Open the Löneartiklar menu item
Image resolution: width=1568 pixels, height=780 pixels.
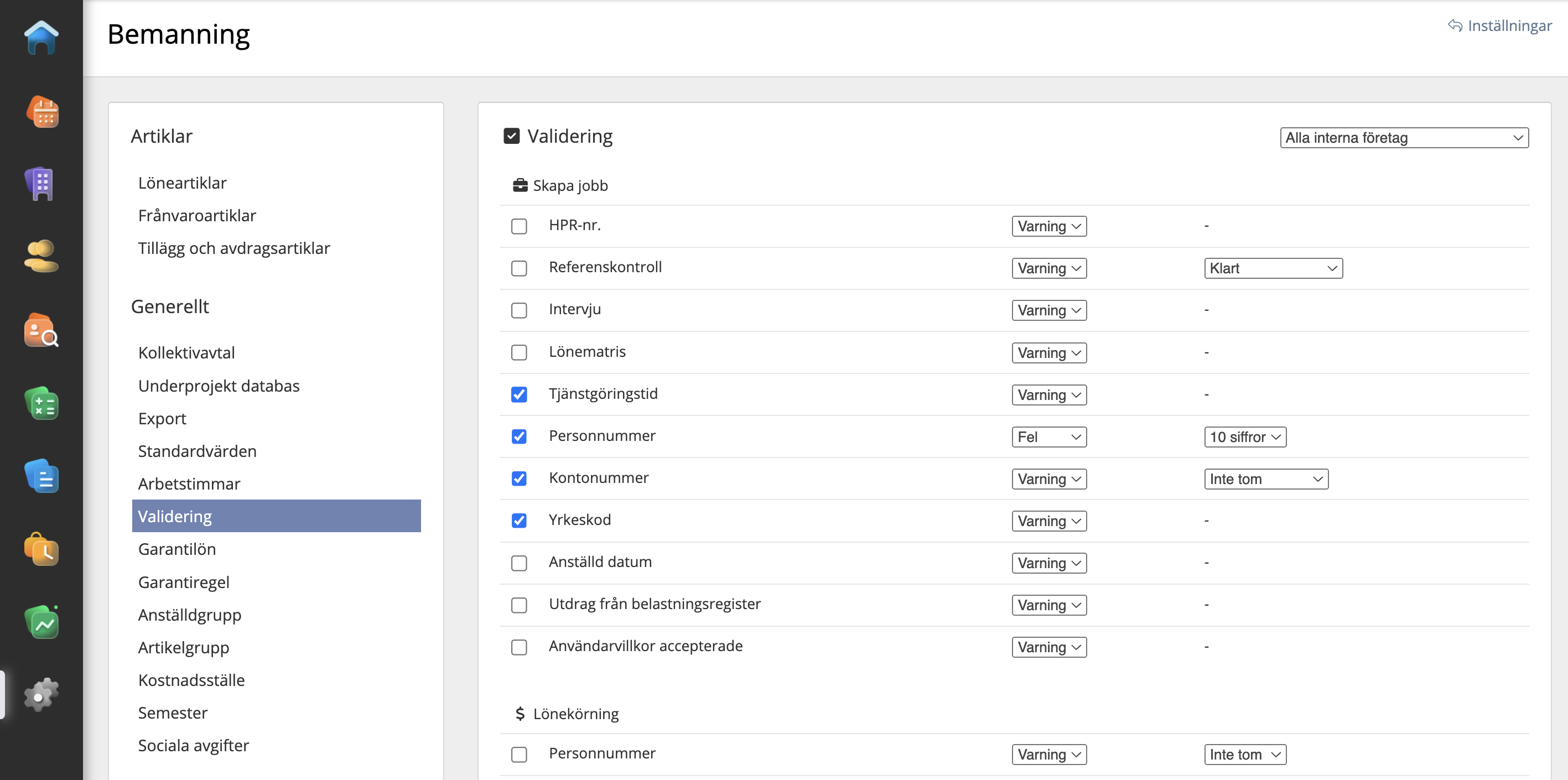(182, 183)
